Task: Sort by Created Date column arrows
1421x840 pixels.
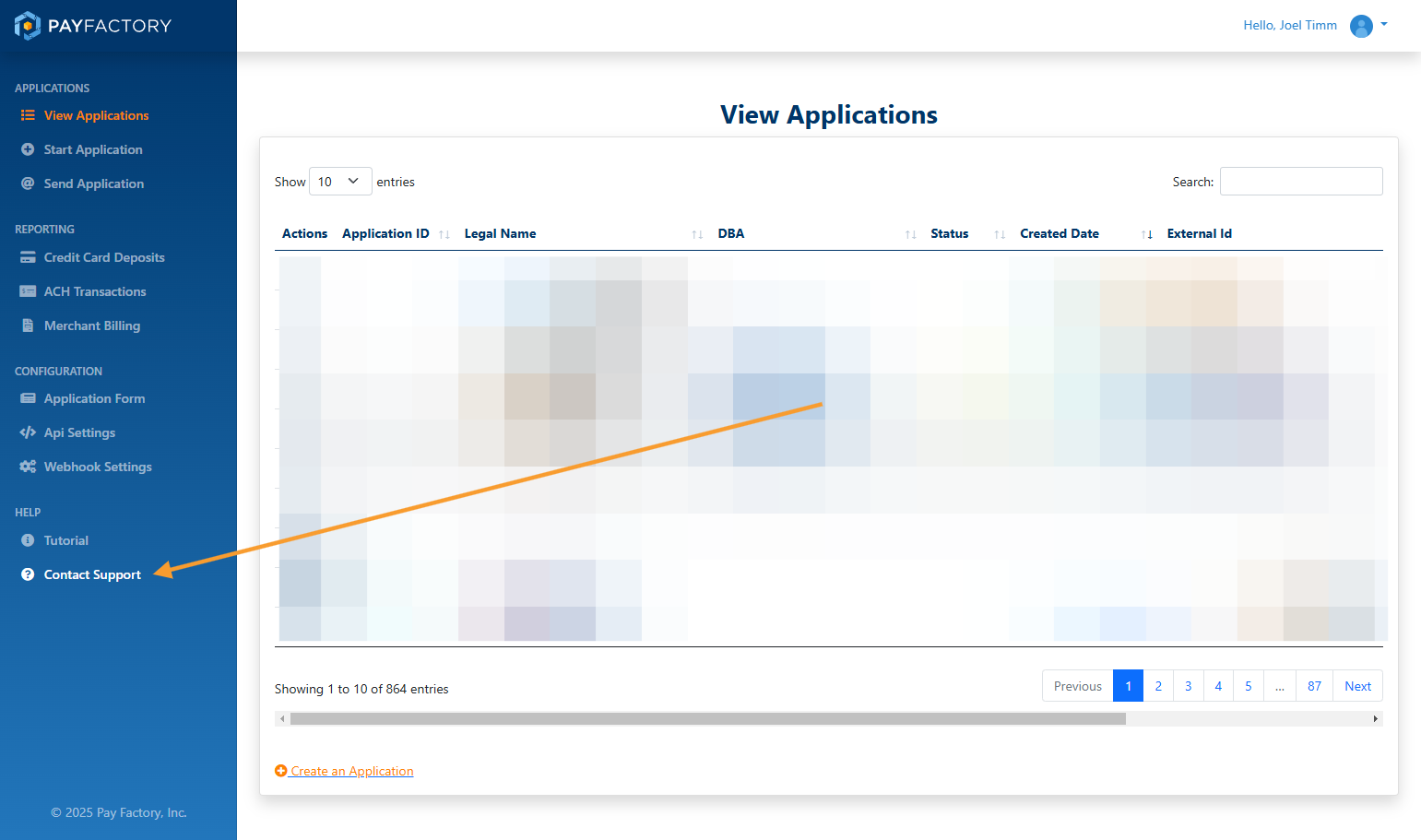Action: click(x=1147, y=234)
